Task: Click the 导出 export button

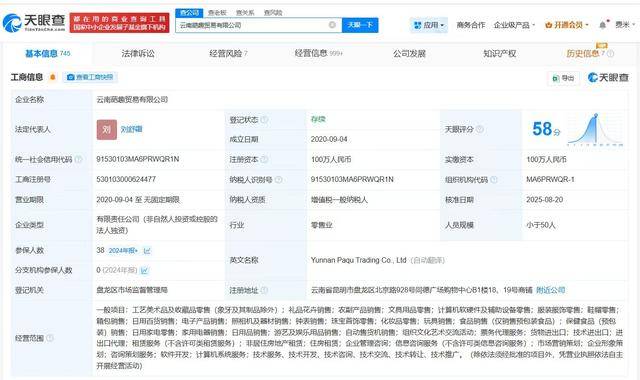Action: tap(563, 78)
